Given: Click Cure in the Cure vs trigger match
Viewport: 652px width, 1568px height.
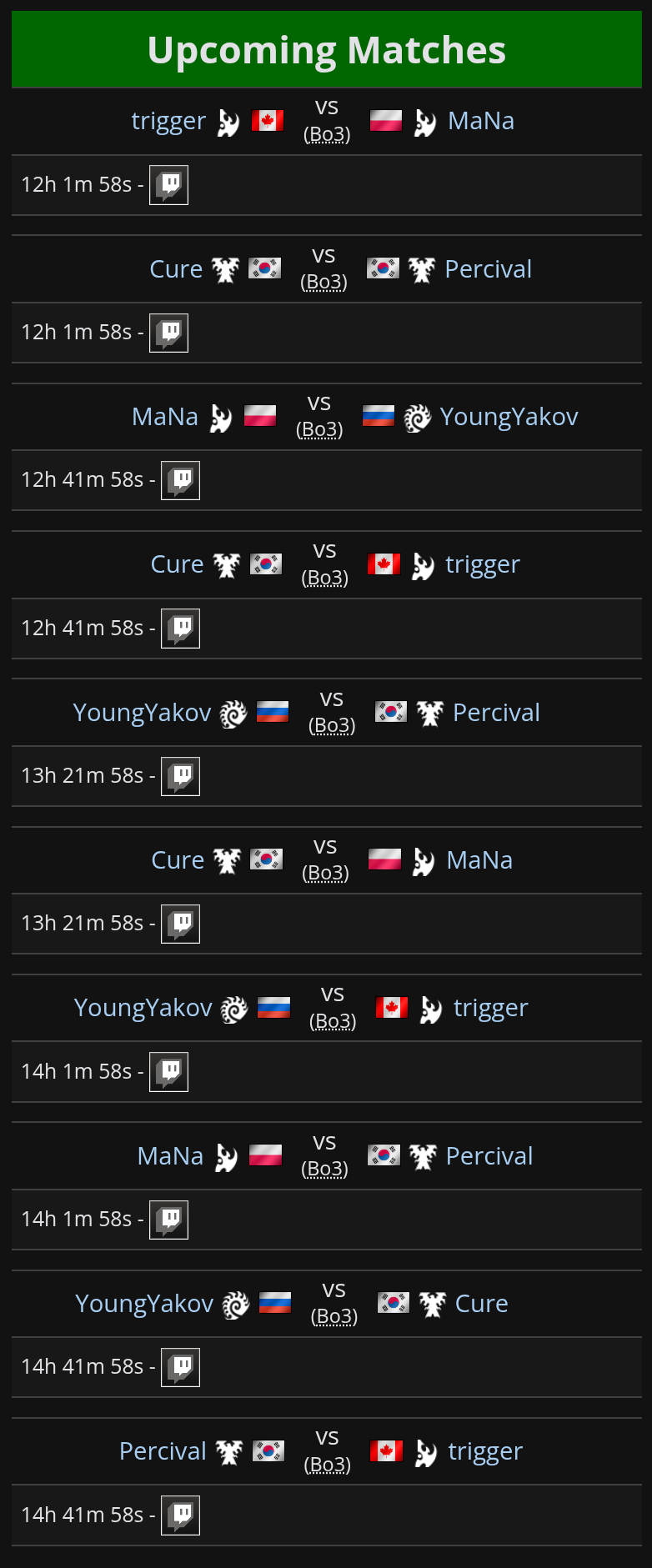Looking at the screenshot, I should coord(177,564).
